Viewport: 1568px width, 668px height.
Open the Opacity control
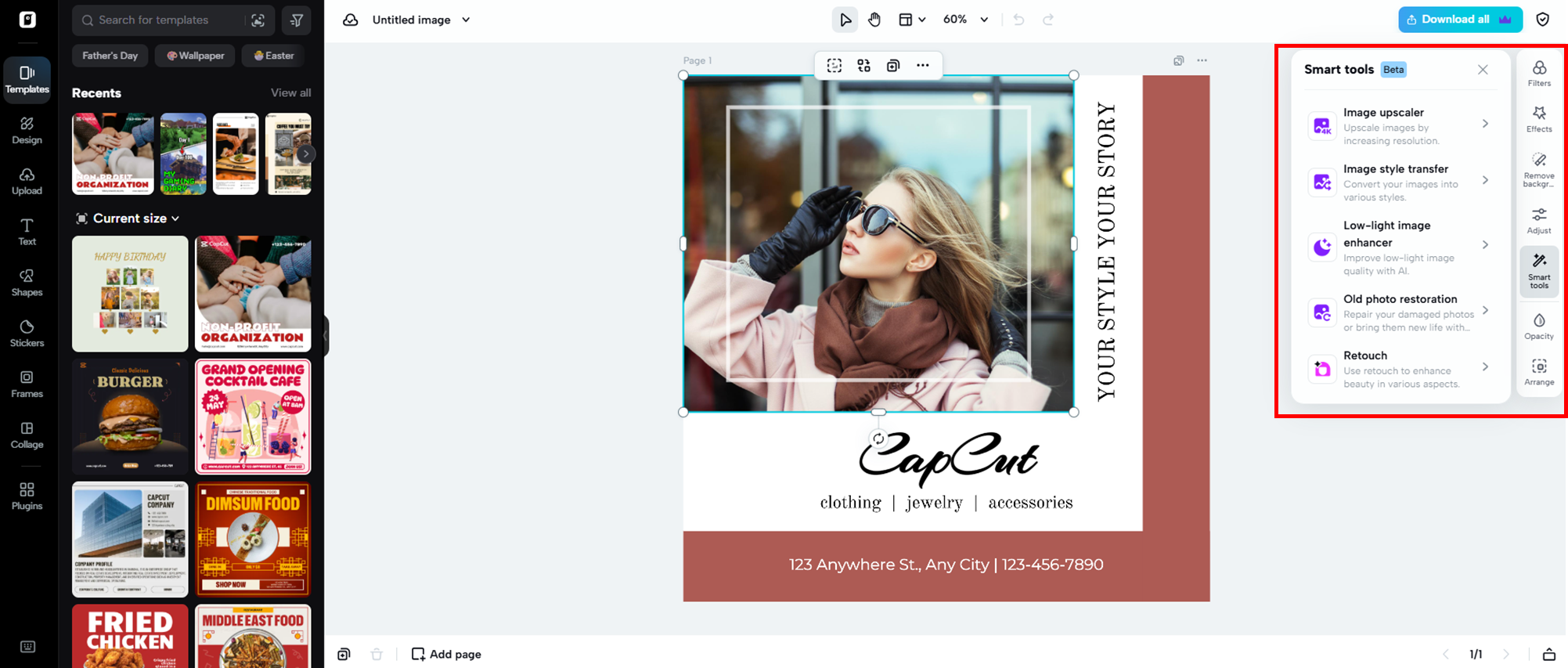click(x=1539, y=327)
